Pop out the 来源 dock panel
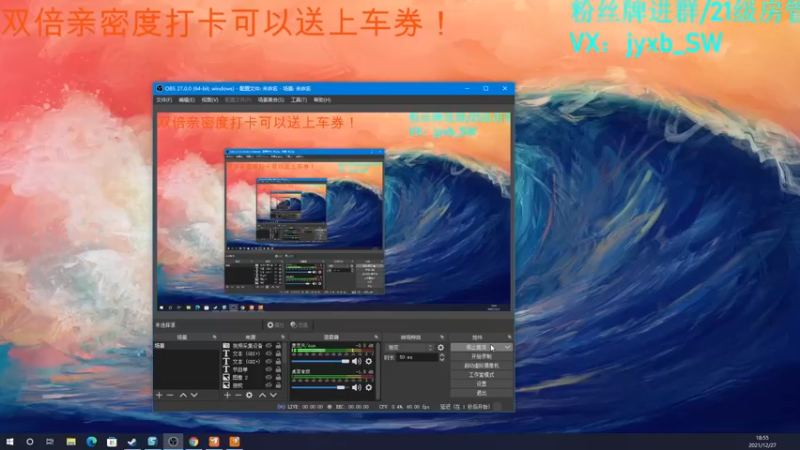The height and width of the screenshot is (450, 800). click(283, 337)
